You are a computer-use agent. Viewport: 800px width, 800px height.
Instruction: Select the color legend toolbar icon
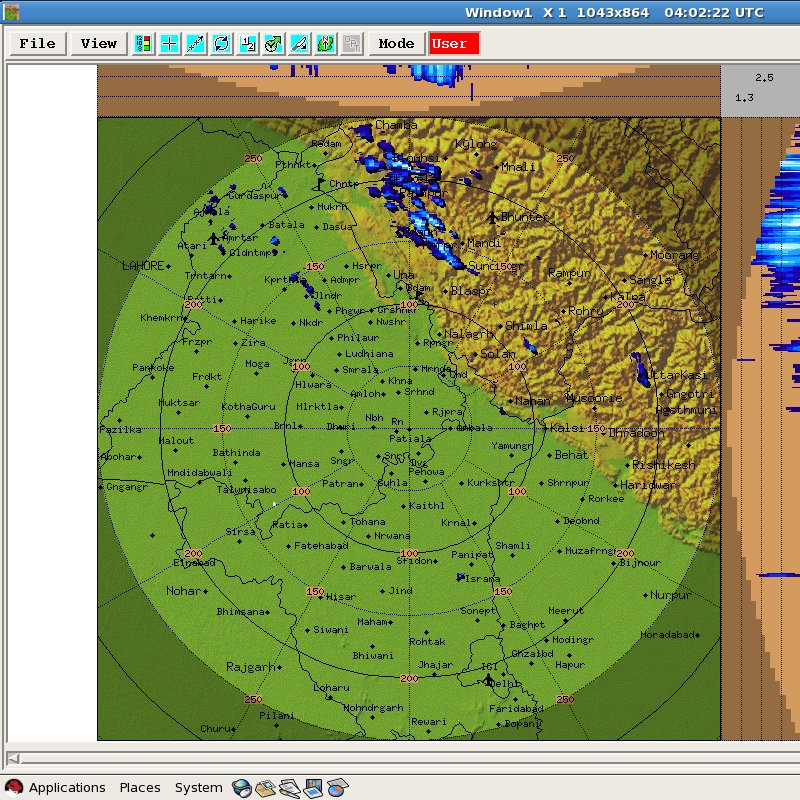[143, 43]
